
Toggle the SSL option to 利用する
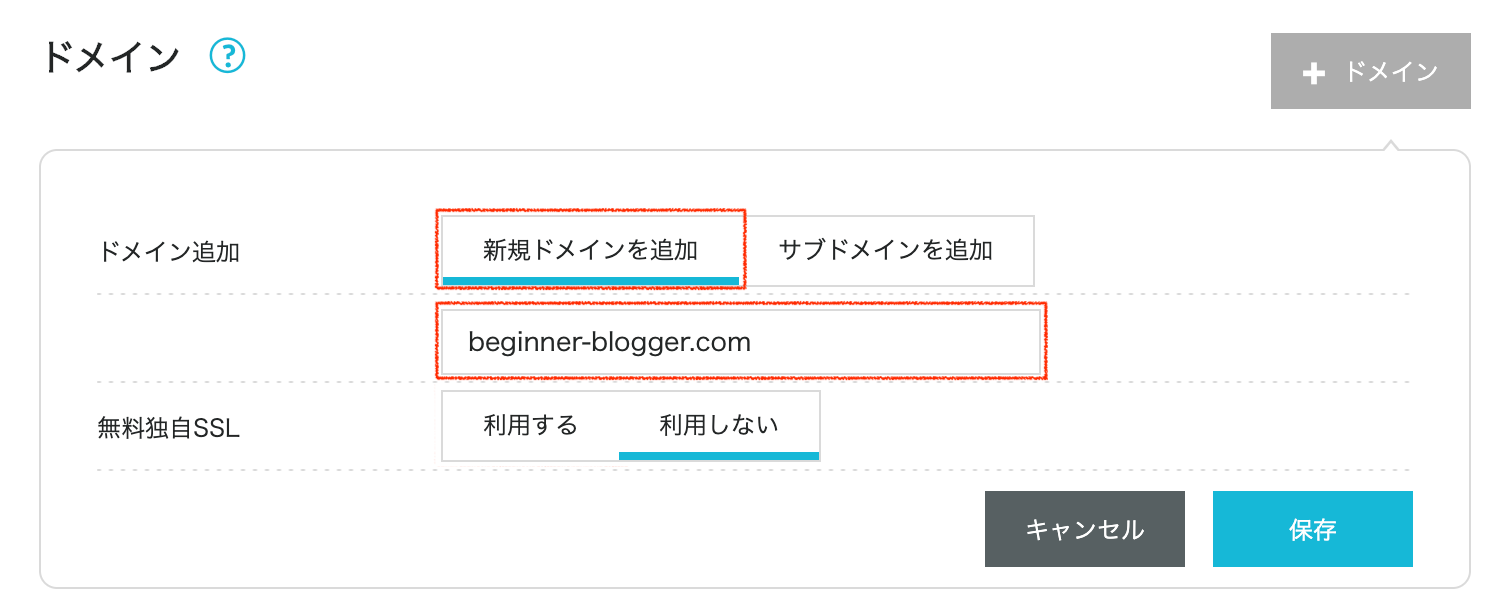[x=530, y=425]
